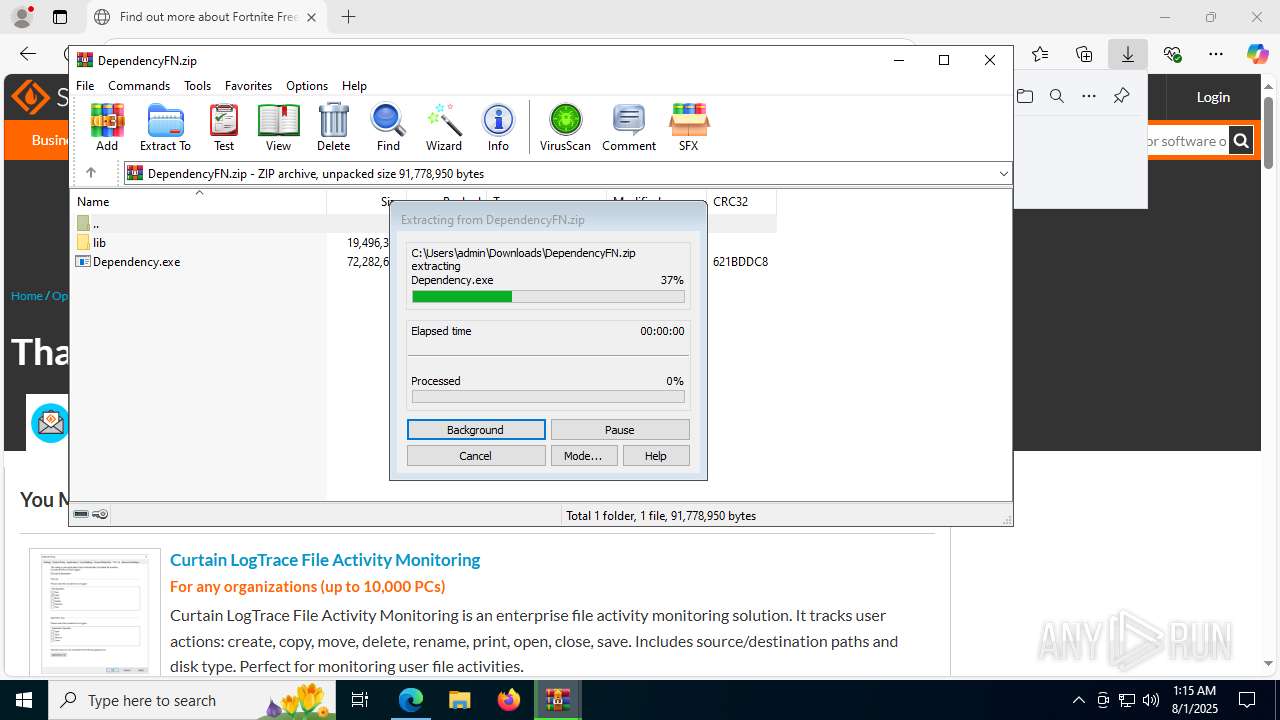Expand the archive path dropdown

pyautogui.click(x=1003, y=174)
